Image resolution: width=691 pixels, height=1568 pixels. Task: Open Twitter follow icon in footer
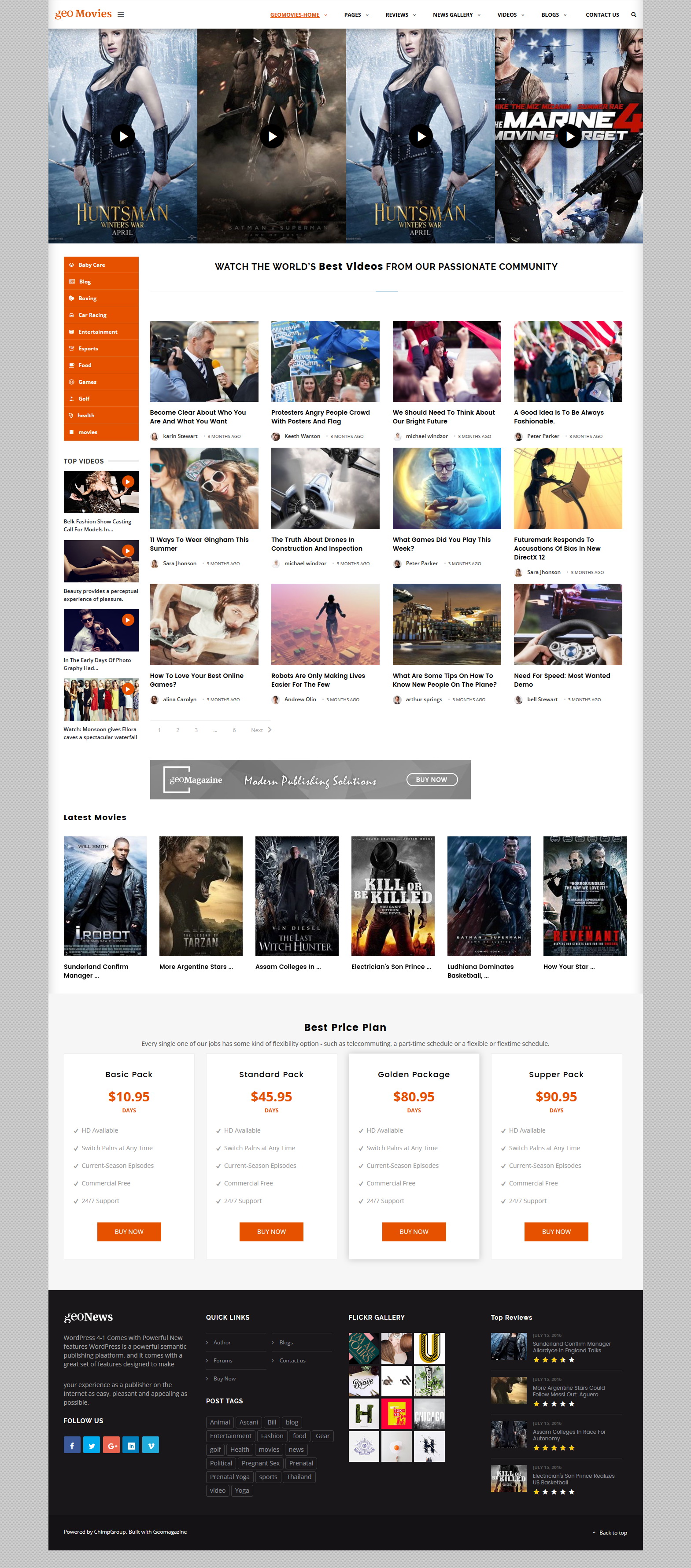[91, 1445]
